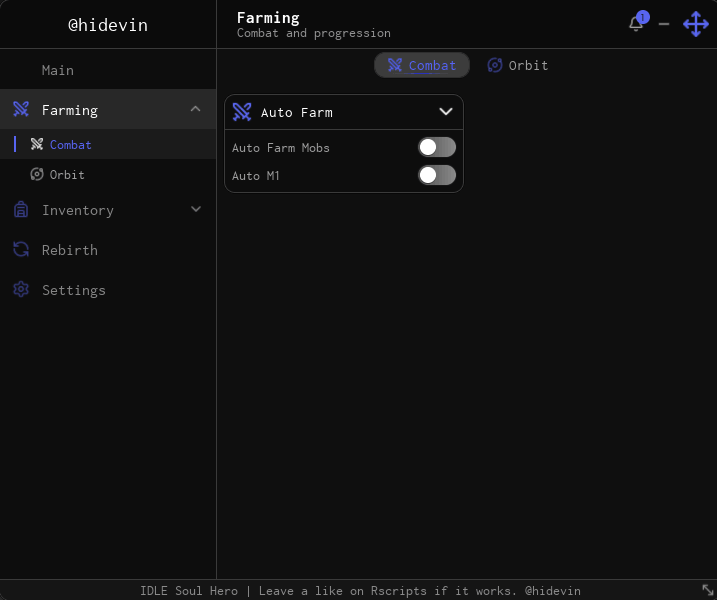717x600 pixels.
Task: Select the Farming sidebar item
Action: pos(108,109)
